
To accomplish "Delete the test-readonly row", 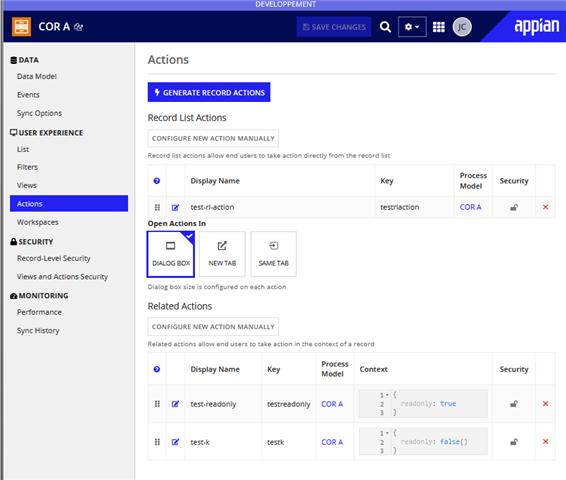I will pyautogui.click(x=545, y=403).
